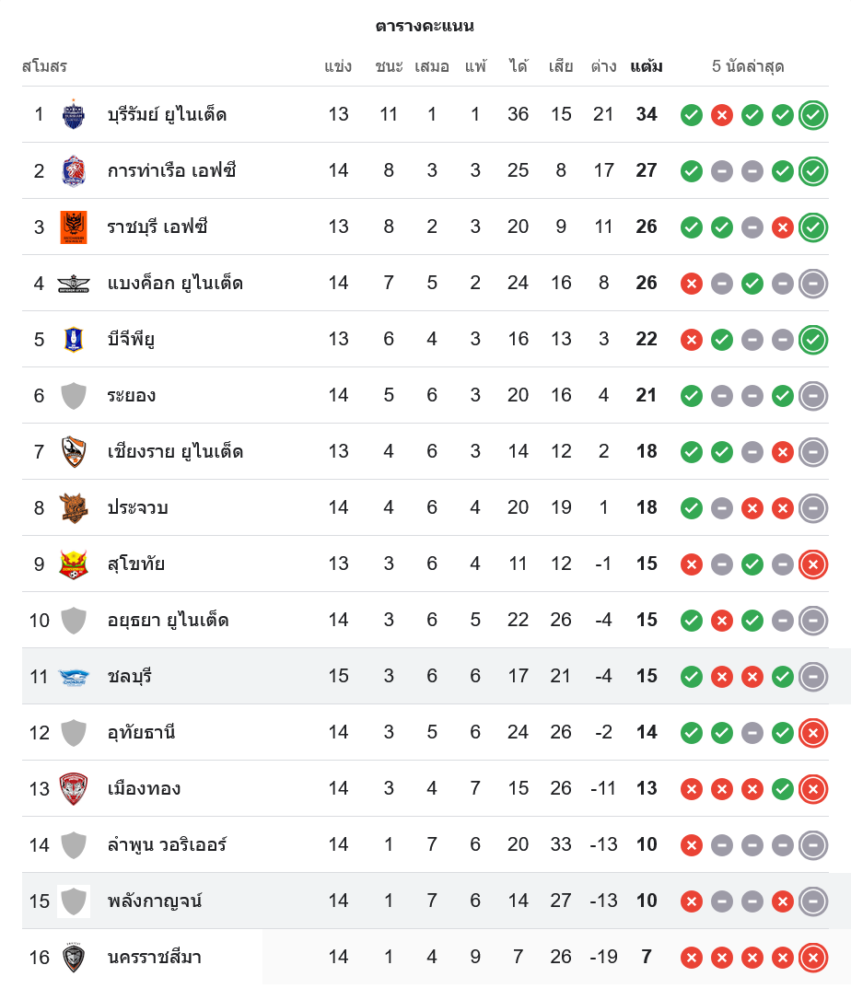Click the การท่าเรือ เอฟซี club crest
The image size is (851, 1000).
[74, 170]
